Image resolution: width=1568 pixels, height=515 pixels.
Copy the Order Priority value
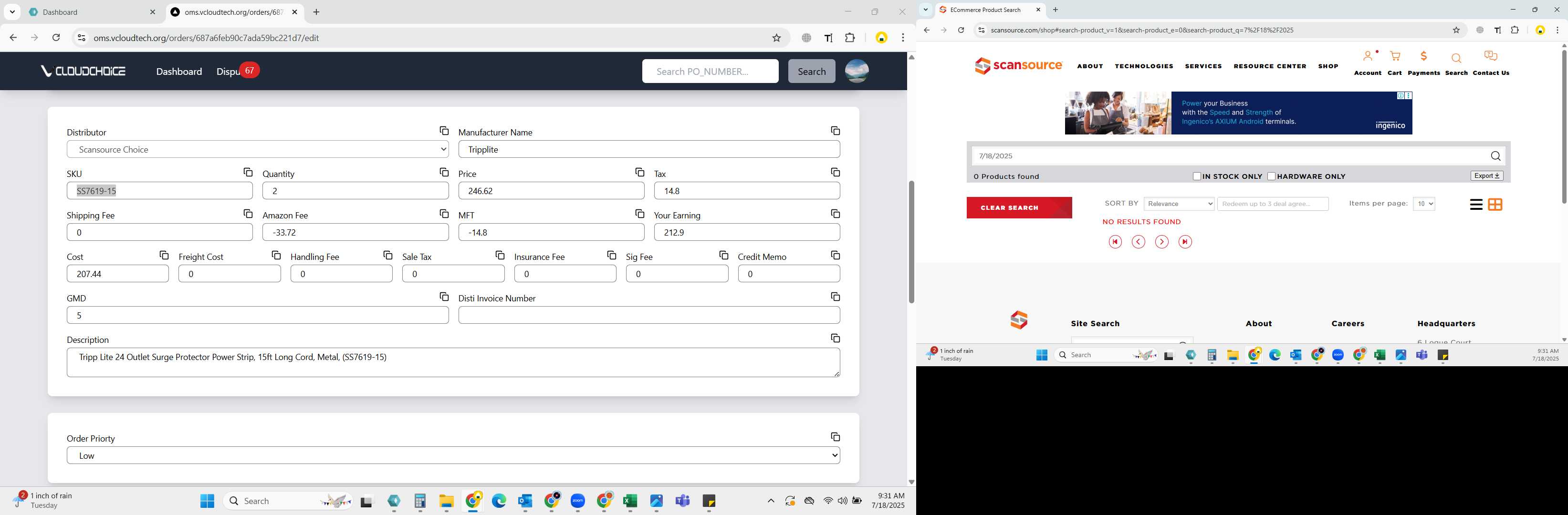[x=835, y=437]
